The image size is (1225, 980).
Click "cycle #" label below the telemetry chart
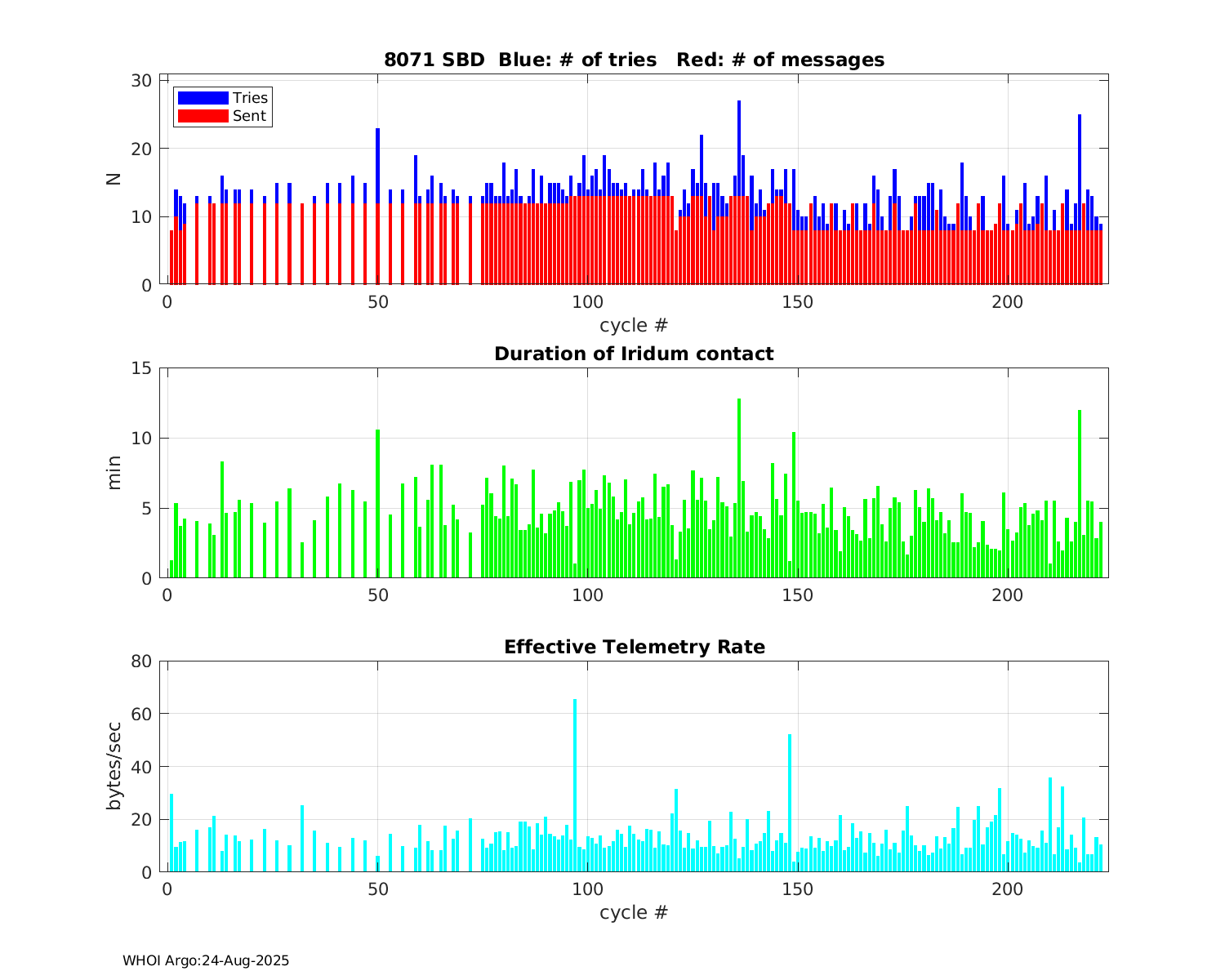coord(634,912)
